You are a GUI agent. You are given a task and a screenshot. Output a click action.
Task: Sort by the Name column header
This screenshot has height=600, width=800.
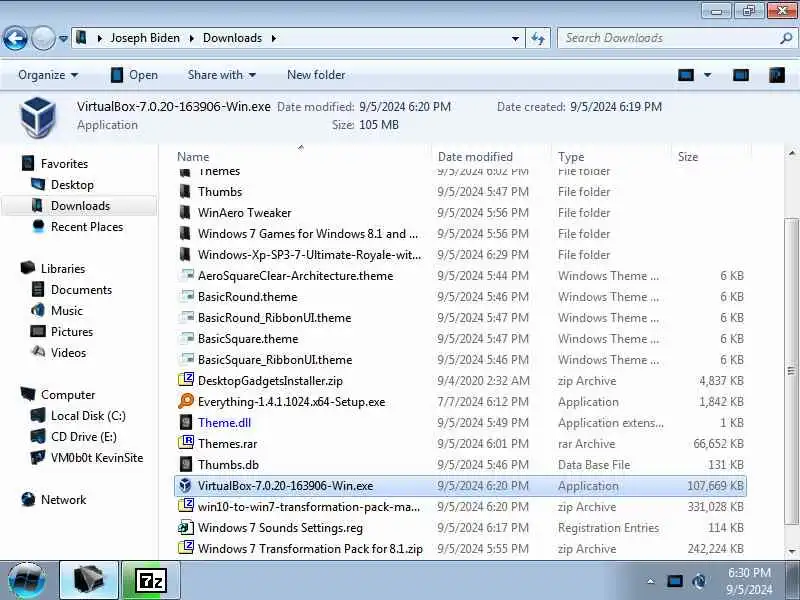tap(193, 157)
